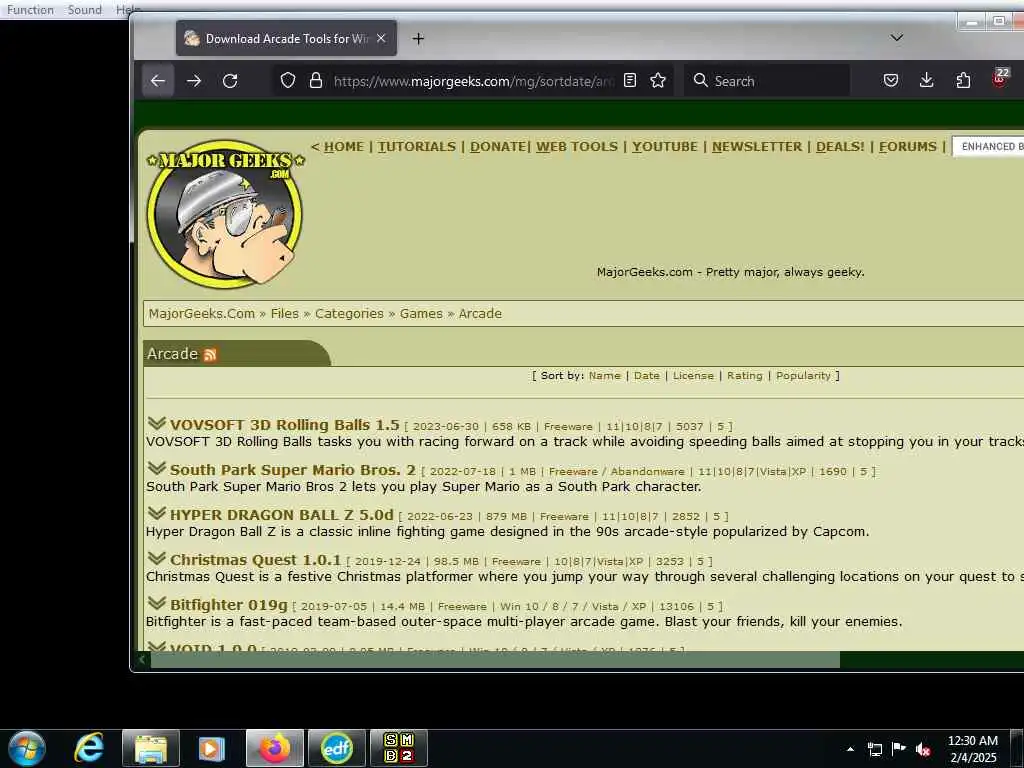The width and height of the screenshot is (1024, 768).
Task: Open the extensions puzzle icon
Action: tap(963, 80)
